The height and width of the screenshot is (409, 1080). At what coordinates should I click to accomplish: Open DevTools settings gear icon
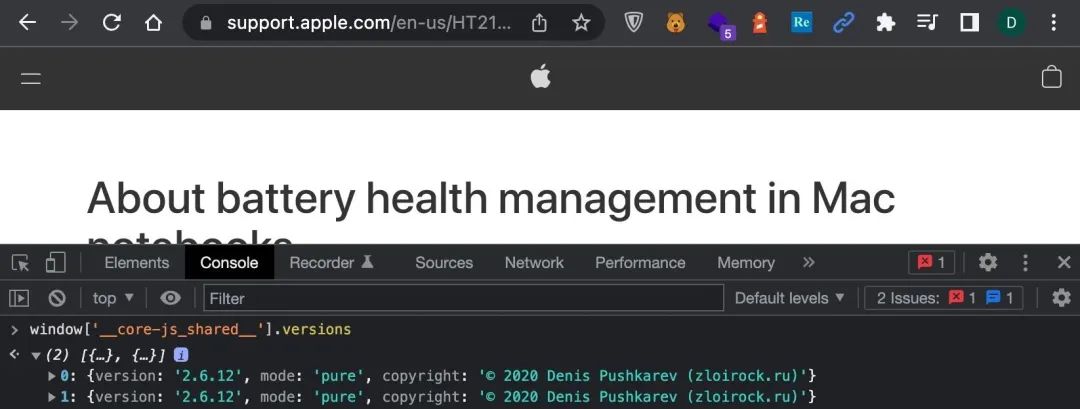(988, 262)
